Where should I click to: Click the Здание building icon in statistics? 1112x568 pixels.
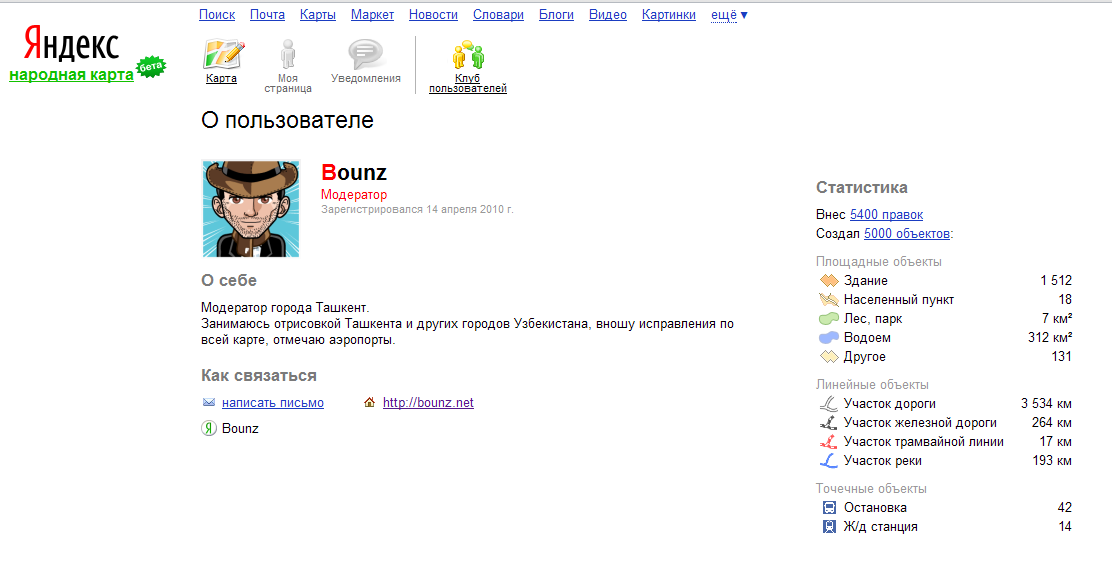(x=828, y=281)
